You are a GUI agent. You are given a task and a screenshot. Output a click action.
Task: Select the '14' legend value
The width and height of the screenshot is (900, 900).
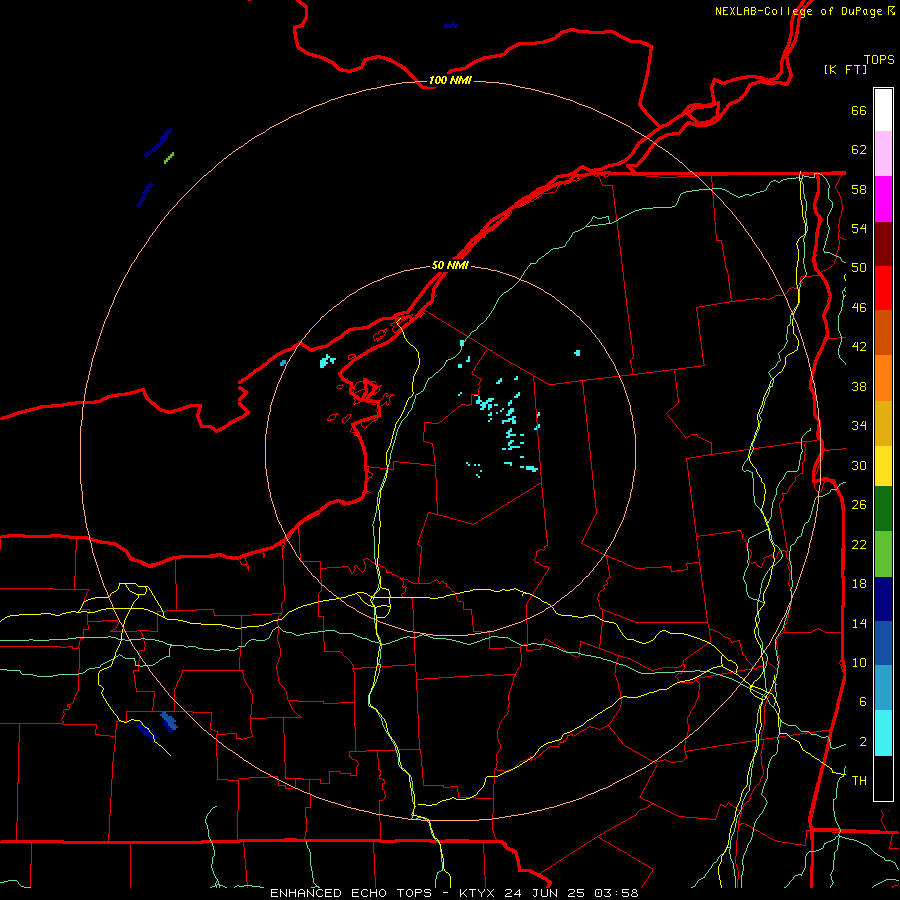coord(859,623)
